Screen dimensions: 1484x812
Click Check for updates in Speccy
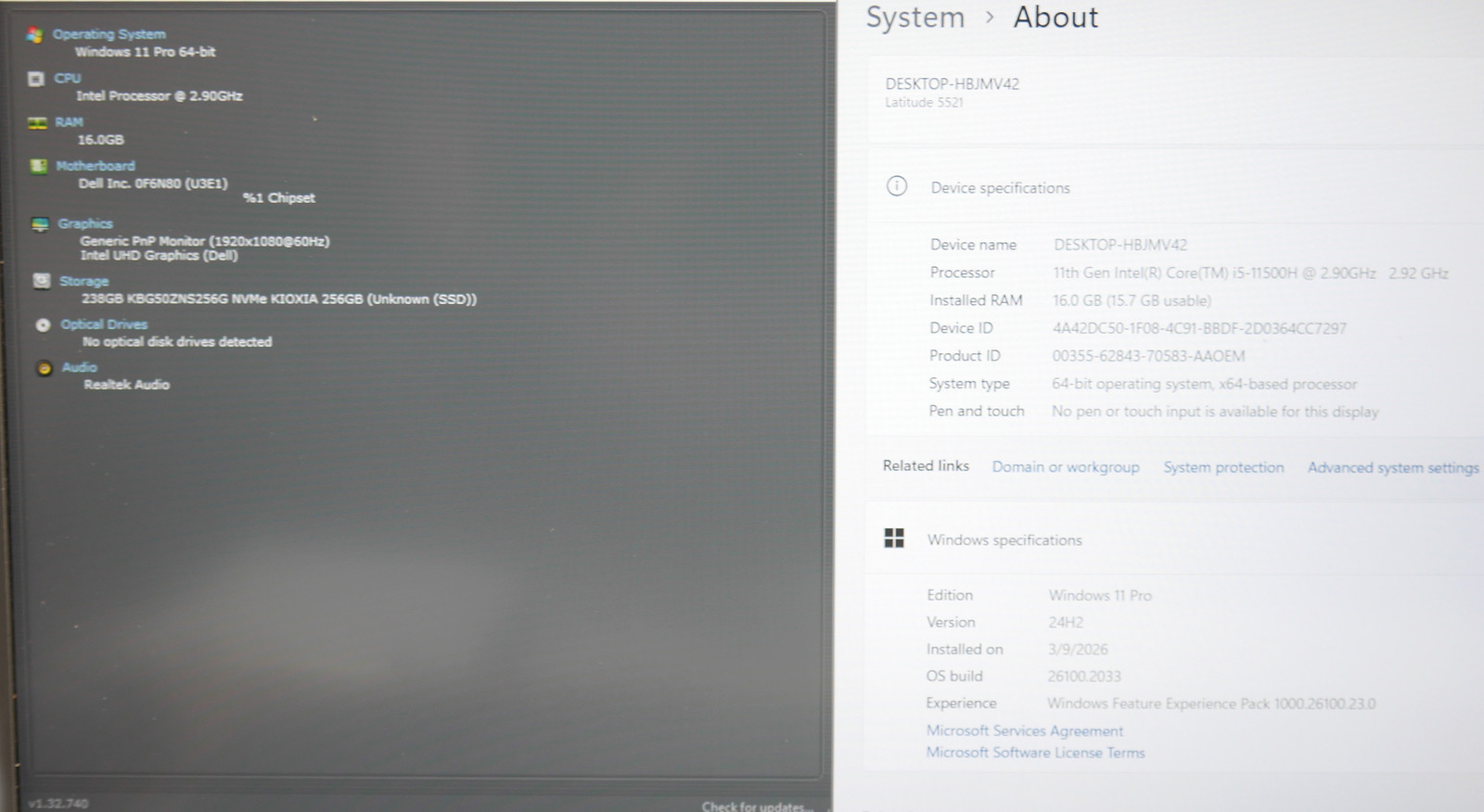758,806
